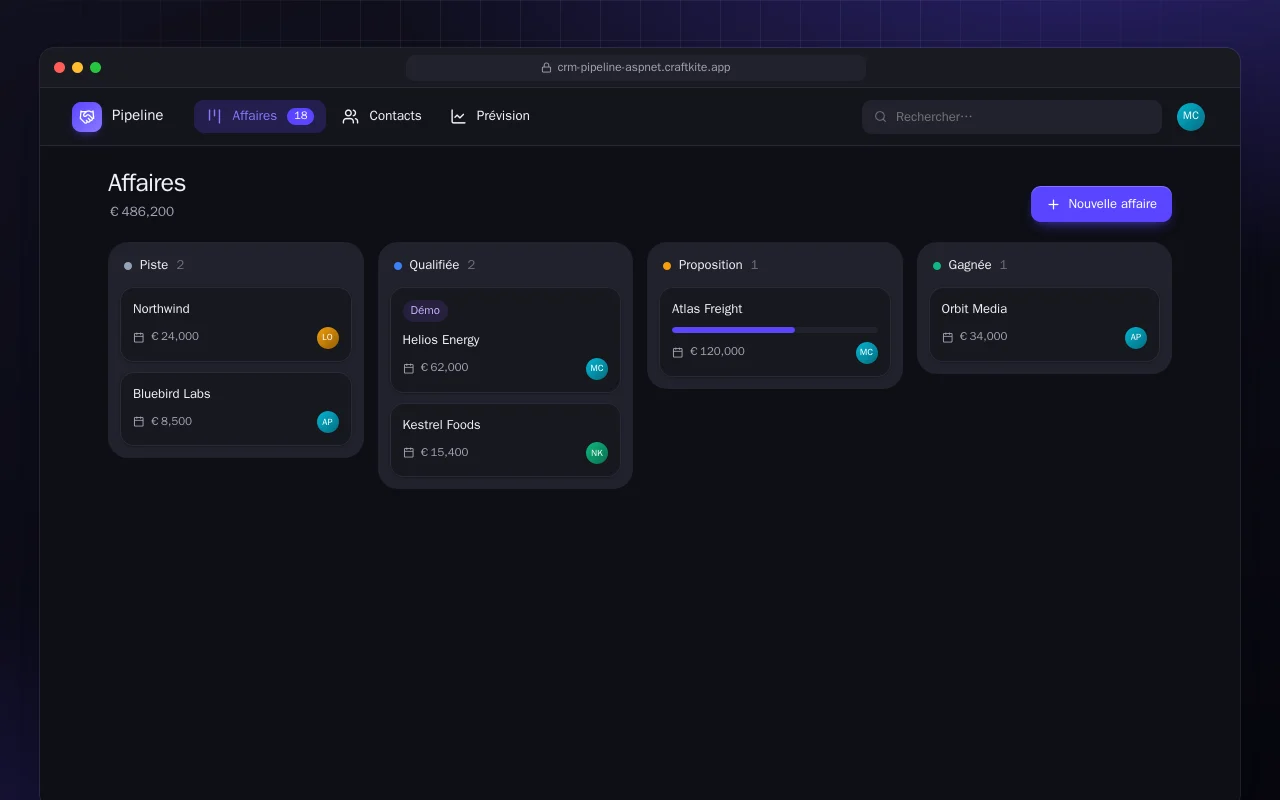1280x800 pixels.
Task: Click the browser address bar URL
Action: [x=635, y=68]
